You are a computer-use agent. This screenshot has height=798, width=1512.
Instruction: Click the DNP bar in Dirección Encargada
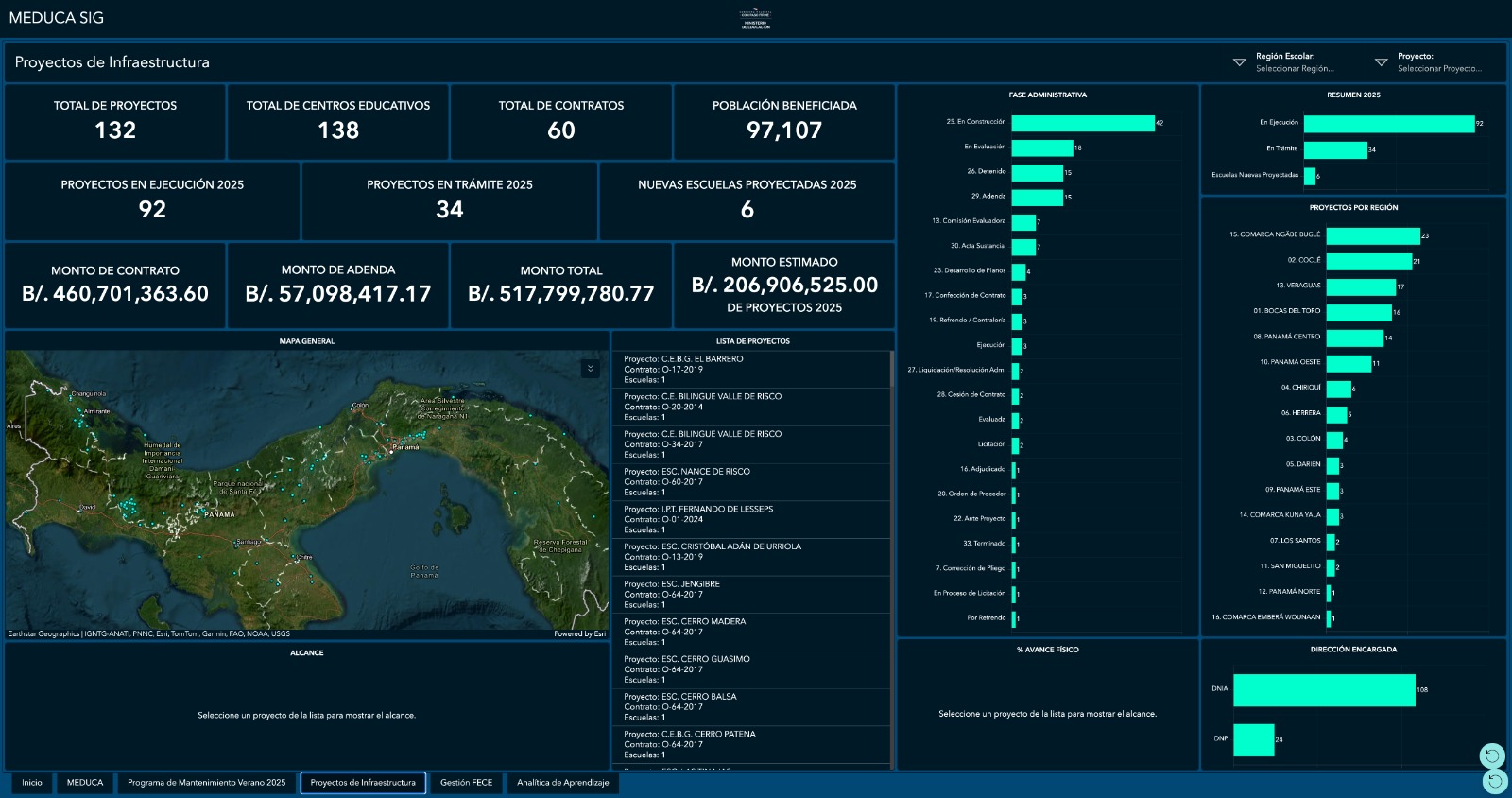tap(1254, 740)
